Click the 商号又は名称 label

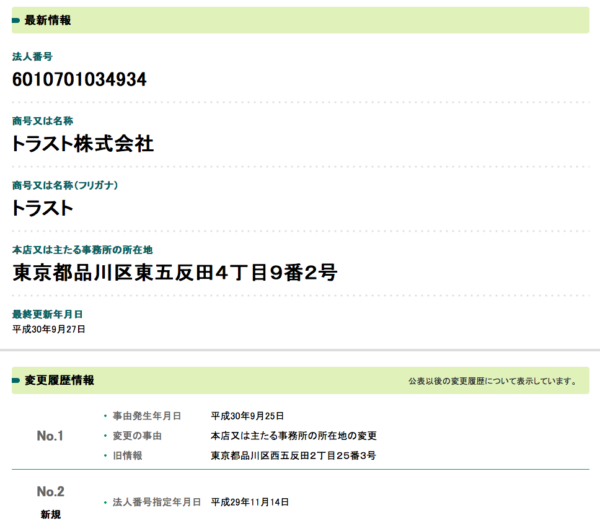(42, 121)
